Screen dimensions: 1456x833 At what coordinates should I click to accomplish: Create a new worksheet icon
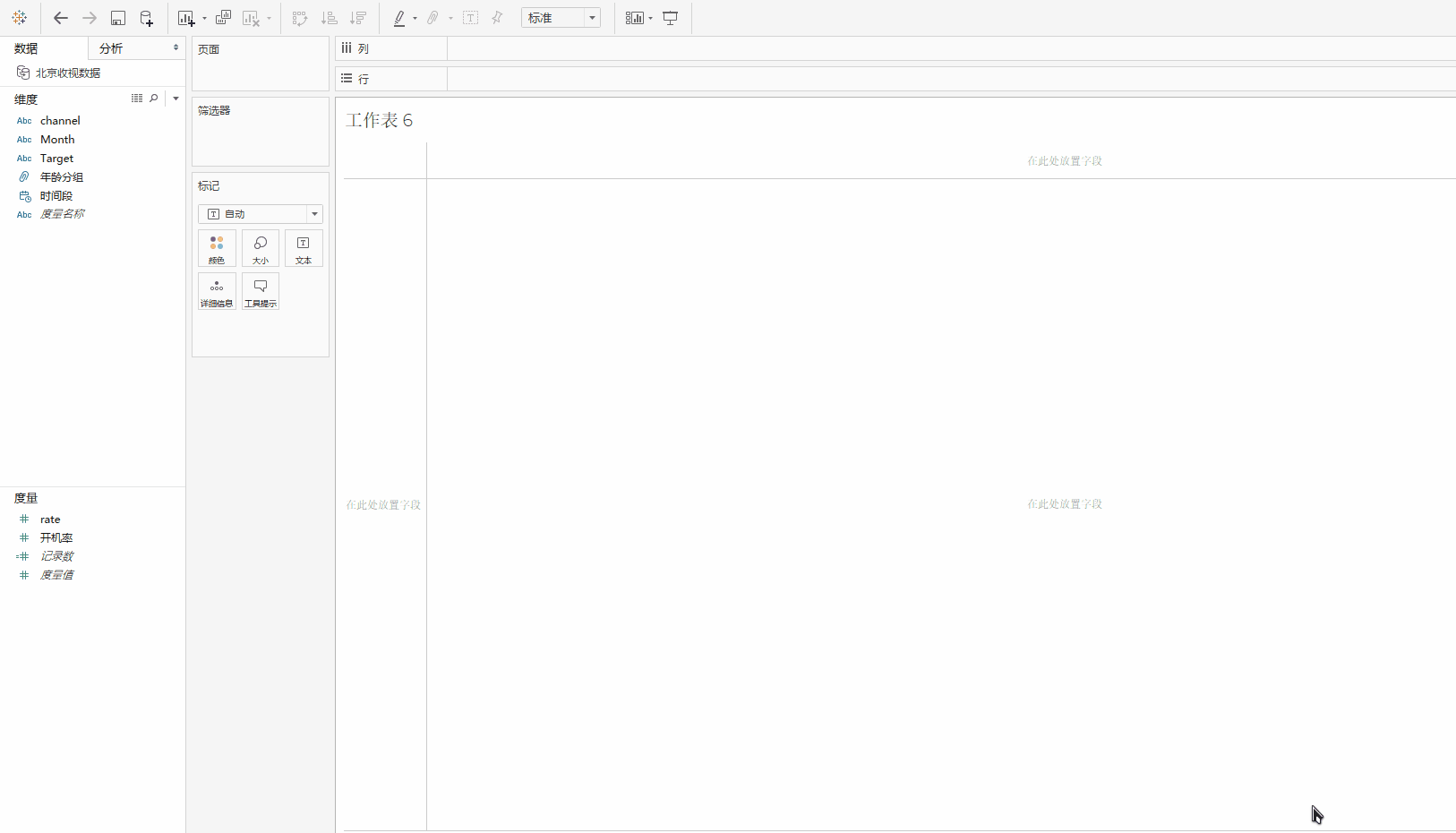(x=185, y=18)
